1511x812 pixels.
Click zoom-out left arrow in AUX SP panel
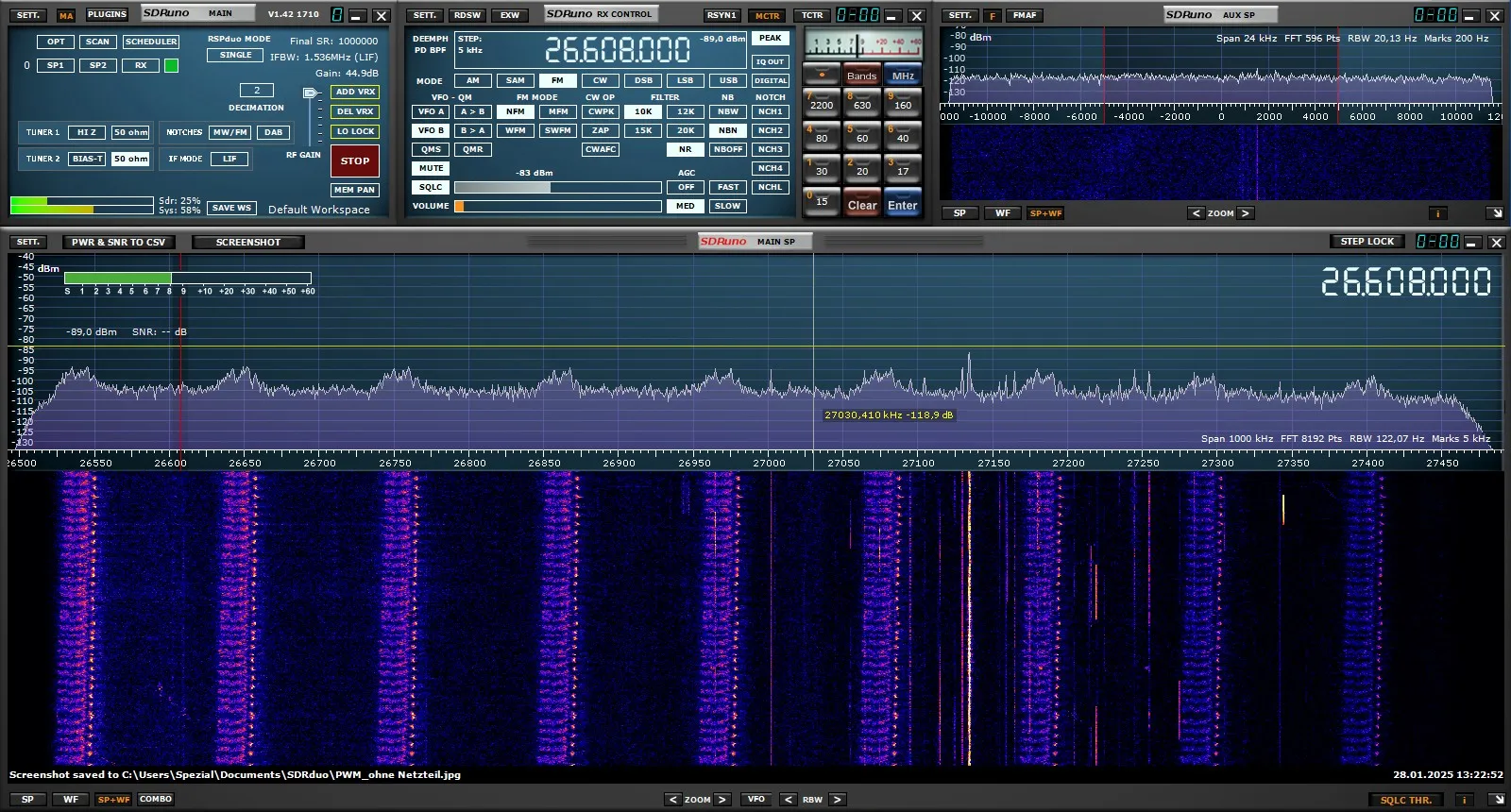click(x=1197, y=213)
